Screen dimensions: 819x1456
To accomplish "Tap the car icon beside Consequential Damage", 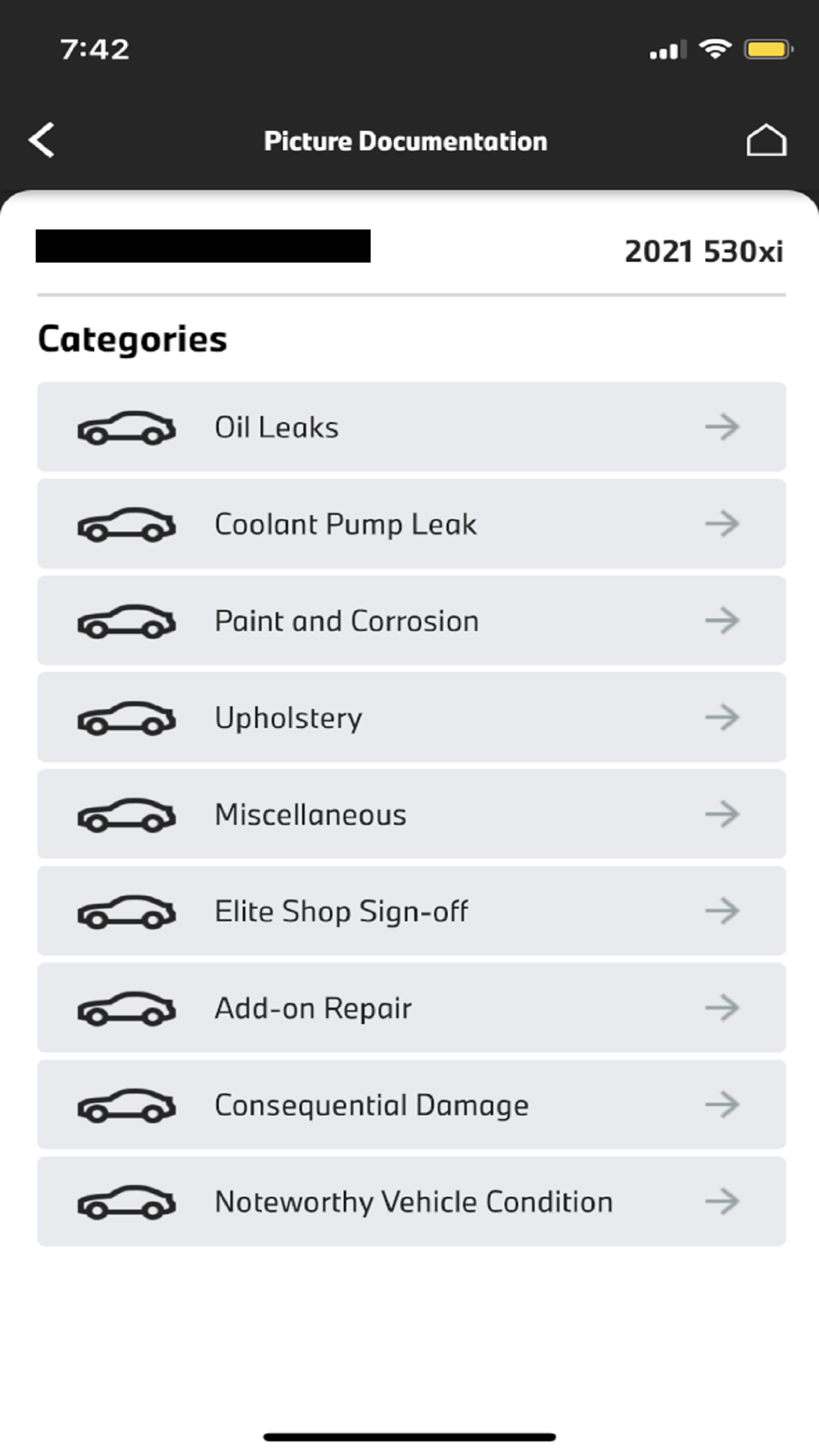I will click(126, 1105).
